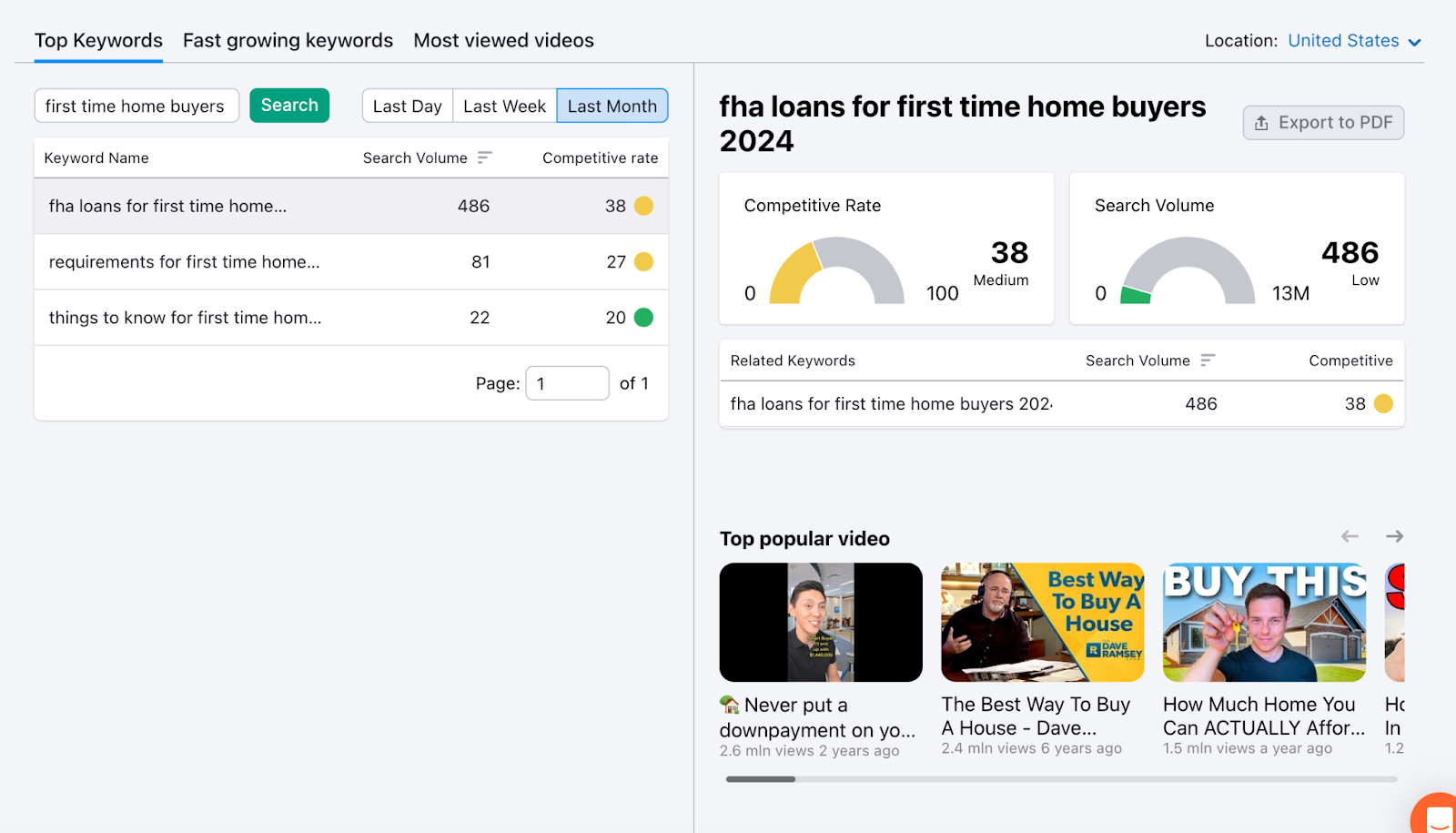Focus the keyword search input field
The image size is (1456, 833).
point(136,106)
